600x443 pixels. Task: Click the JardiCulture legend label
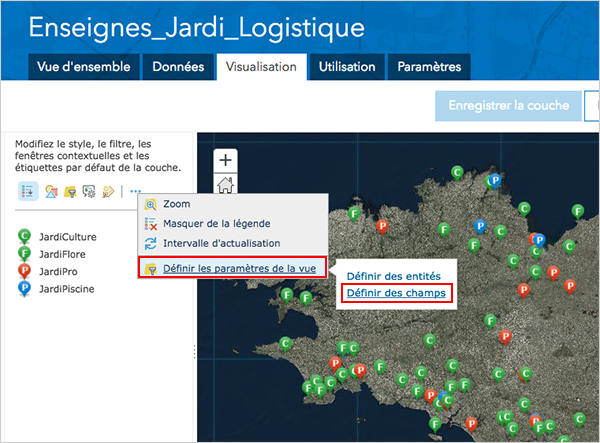pyautogui.click(x=68, y=237)
